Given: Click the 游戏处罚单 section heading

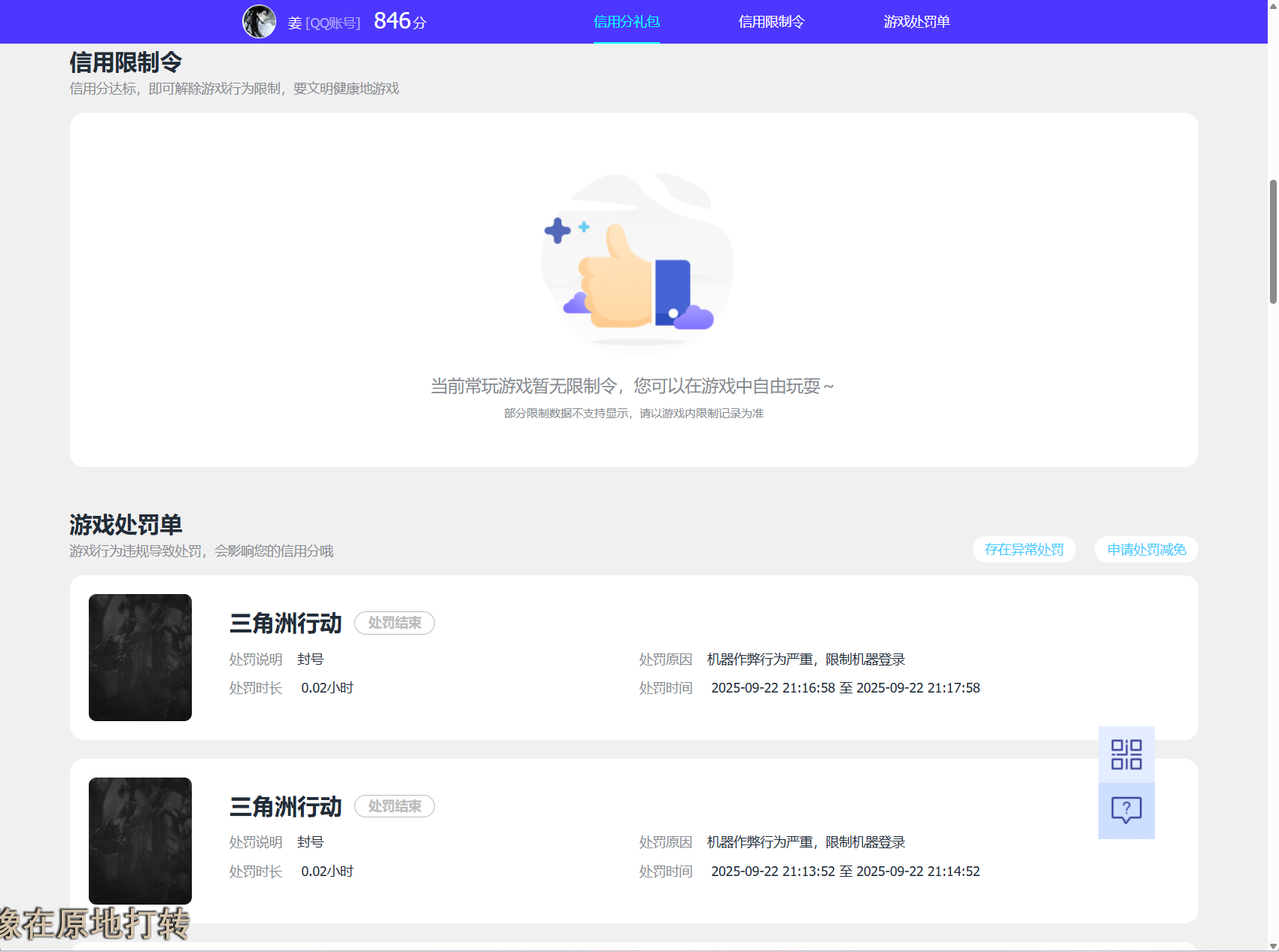Looking at the screenshot, I should click(126, 525).
